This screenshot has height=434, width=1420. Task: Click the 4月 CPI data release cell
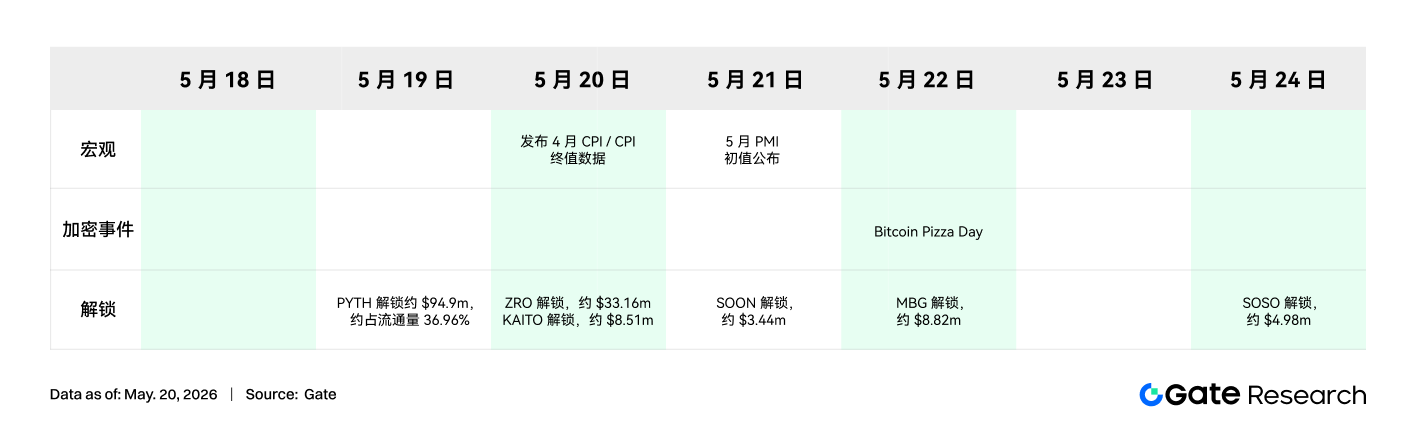[578, 150]
